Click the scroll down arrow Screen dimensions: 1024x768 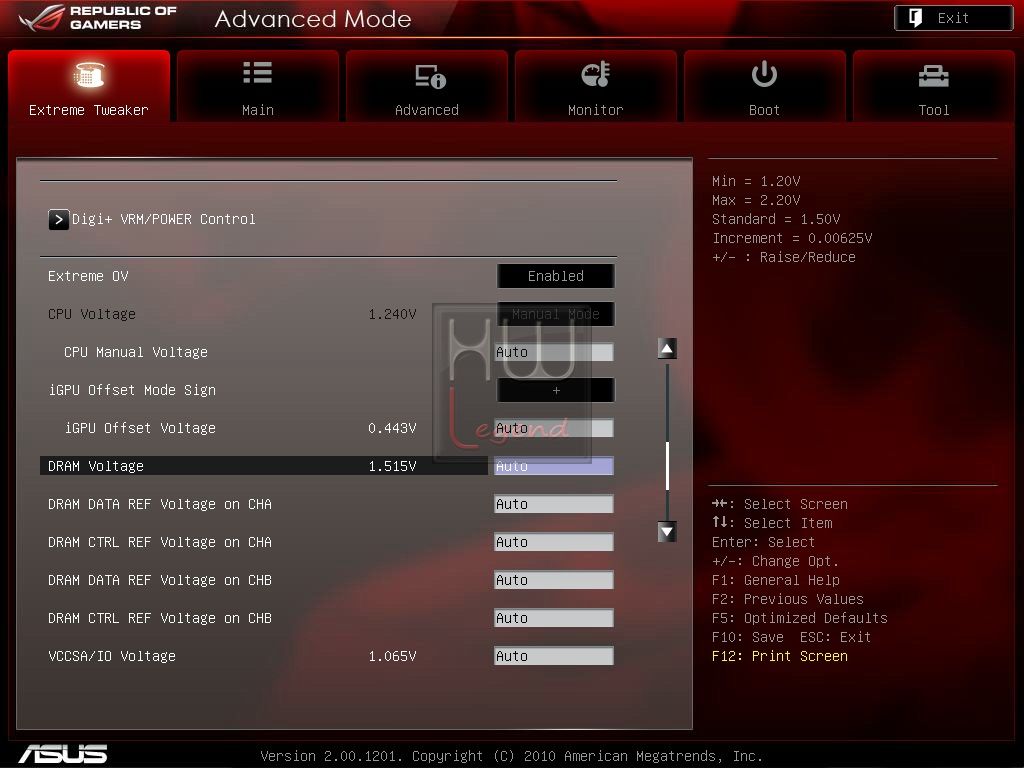667,532
